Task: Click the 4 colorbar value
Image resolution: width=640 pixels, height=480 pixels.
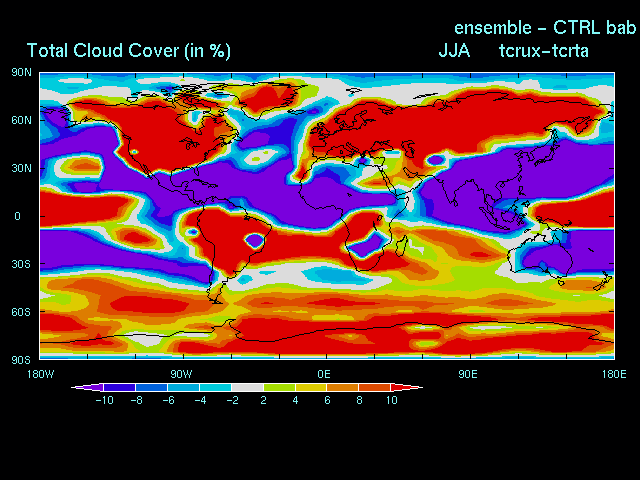Action: 295,400
